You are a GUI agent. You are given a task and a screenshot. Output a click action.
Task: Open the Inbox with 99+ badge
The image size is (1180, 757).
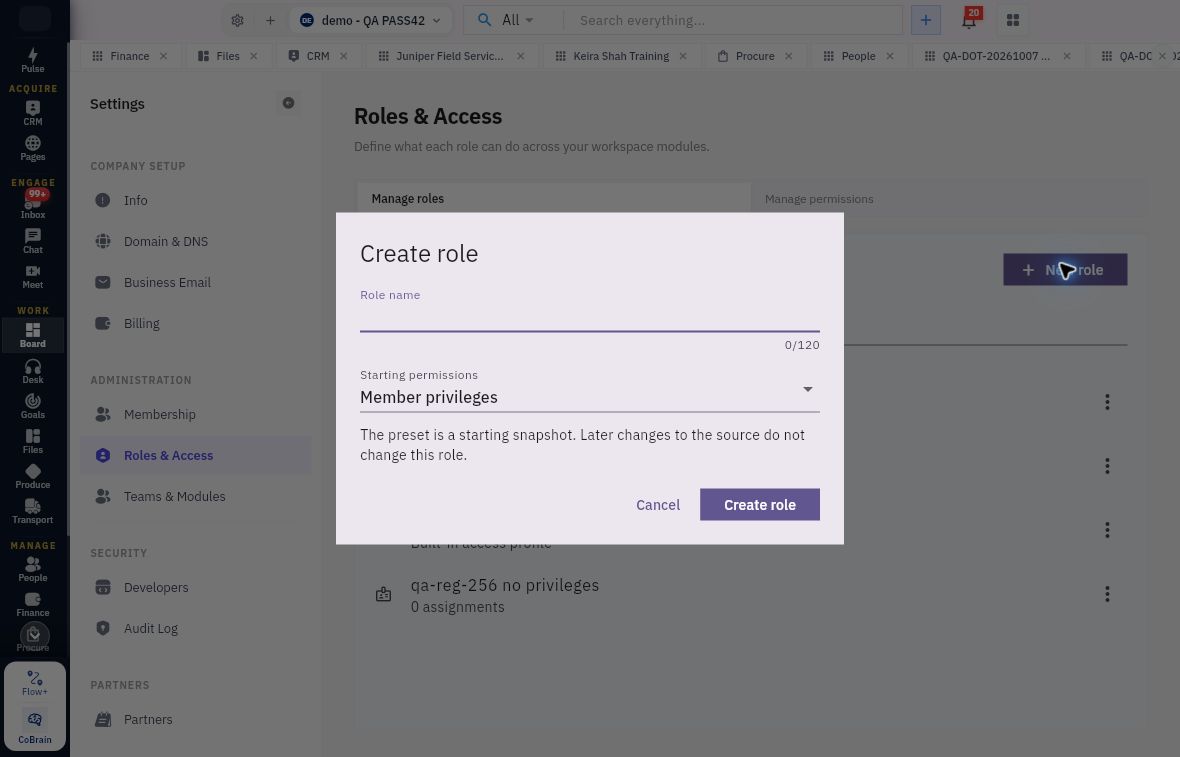point(32,205)
